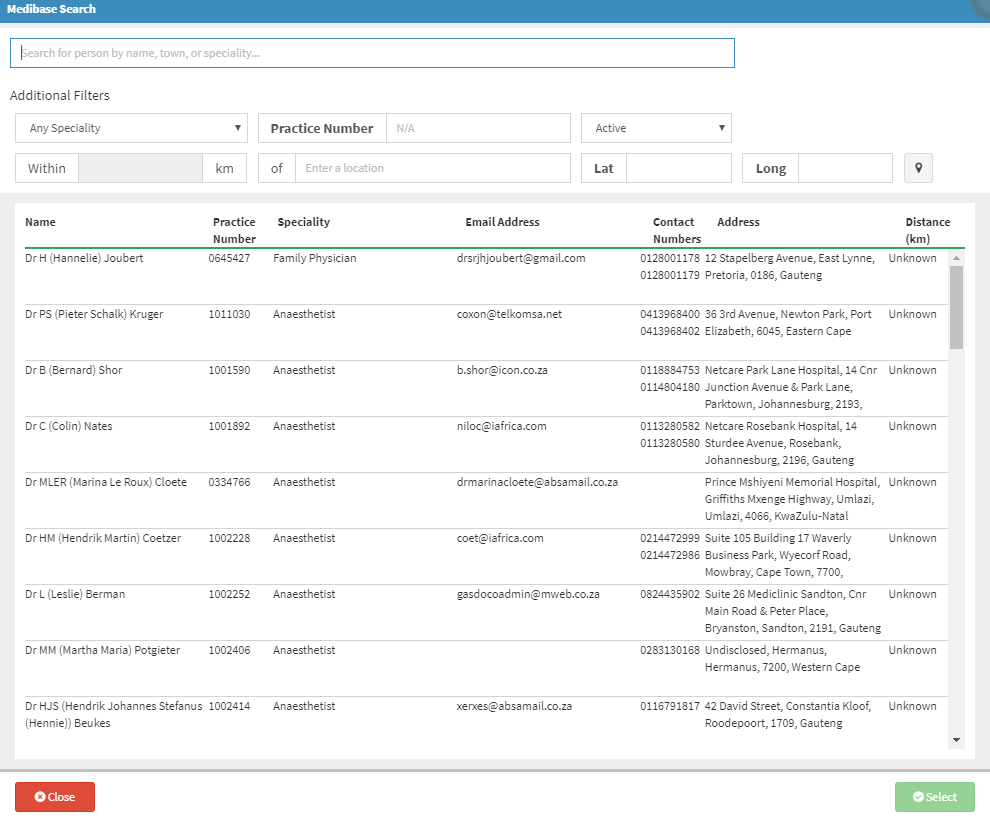Click the Speciality column header
The width and height of the screenshot is (990, 816).
coord(303,222)
